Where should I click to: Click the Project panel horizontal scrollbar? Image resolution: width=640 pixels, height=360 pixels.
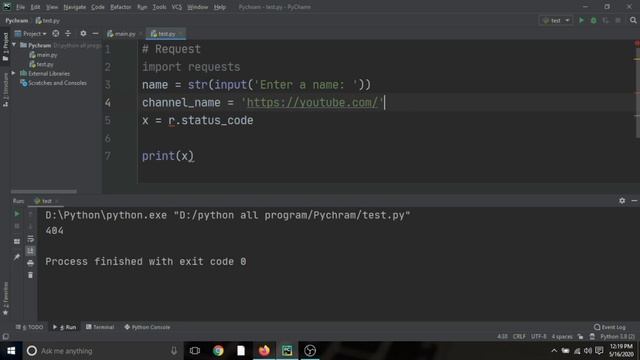point(44,191)
